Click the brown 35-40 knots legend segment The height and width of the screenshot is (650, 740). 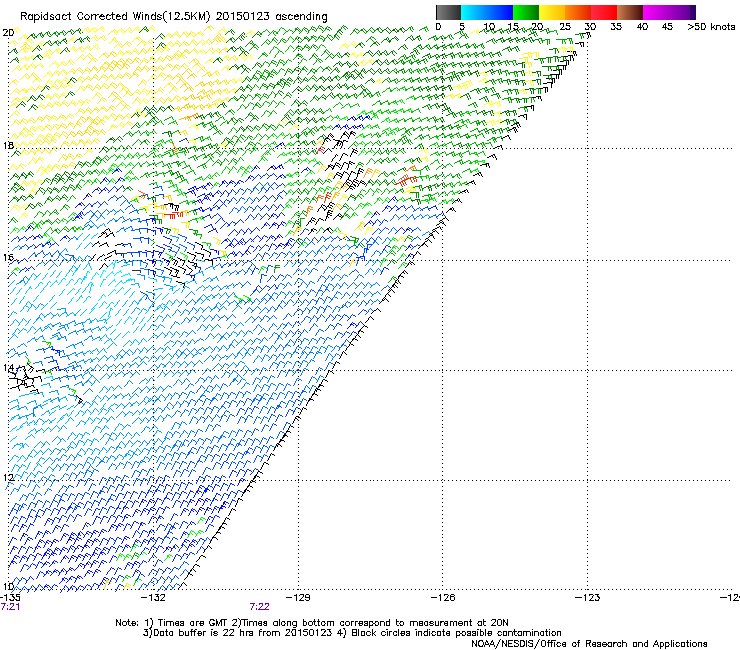[x=630, y=12]
